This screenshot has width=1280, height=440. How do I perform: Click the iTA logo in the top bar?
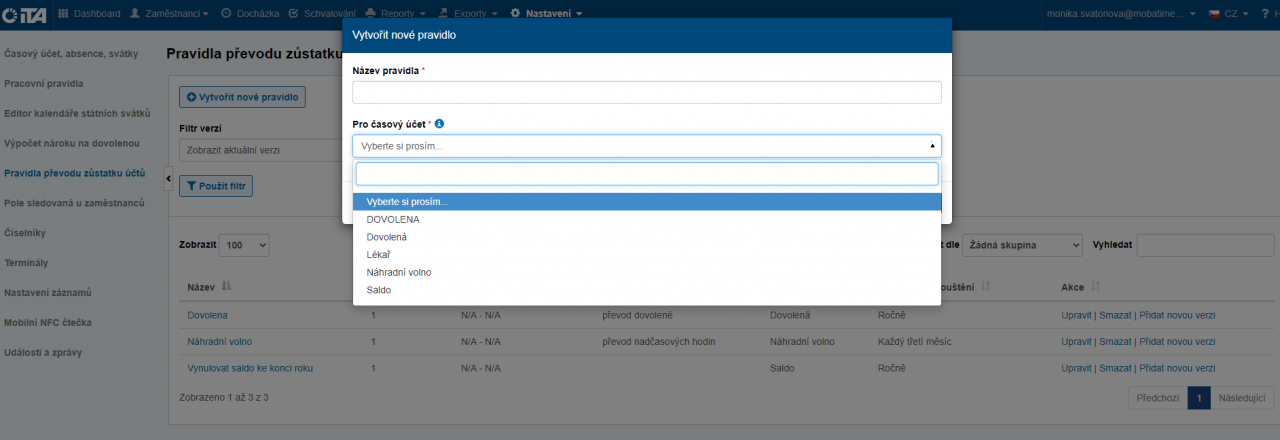(26, 14)
